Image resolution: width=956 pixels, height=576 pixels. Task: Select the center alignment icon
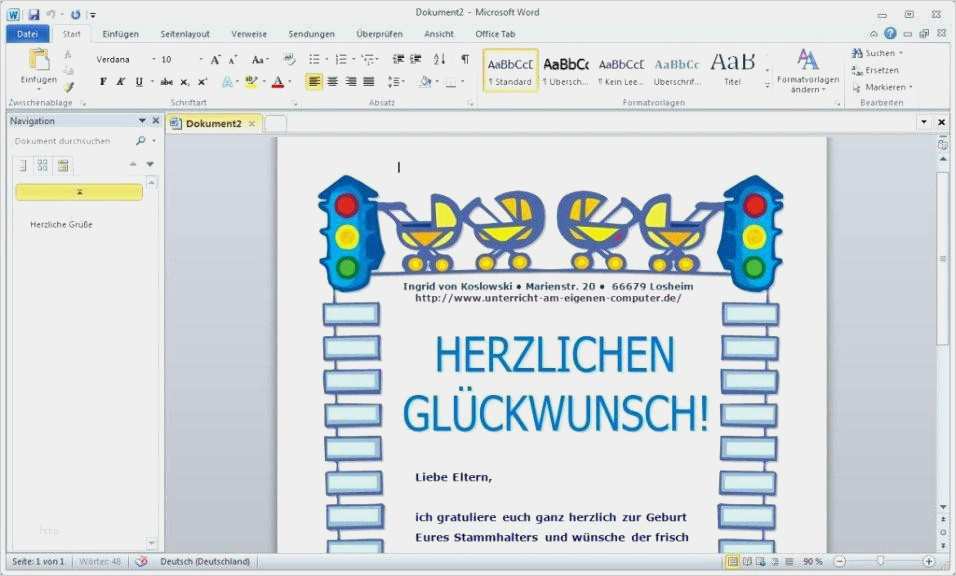[333, 82]
